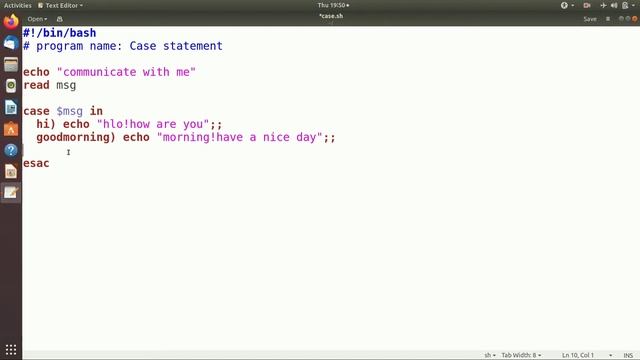Open the battery power system menu icon
Image resolution: width=640 pixels, height=360 pixels.
[x=625, y=5]
